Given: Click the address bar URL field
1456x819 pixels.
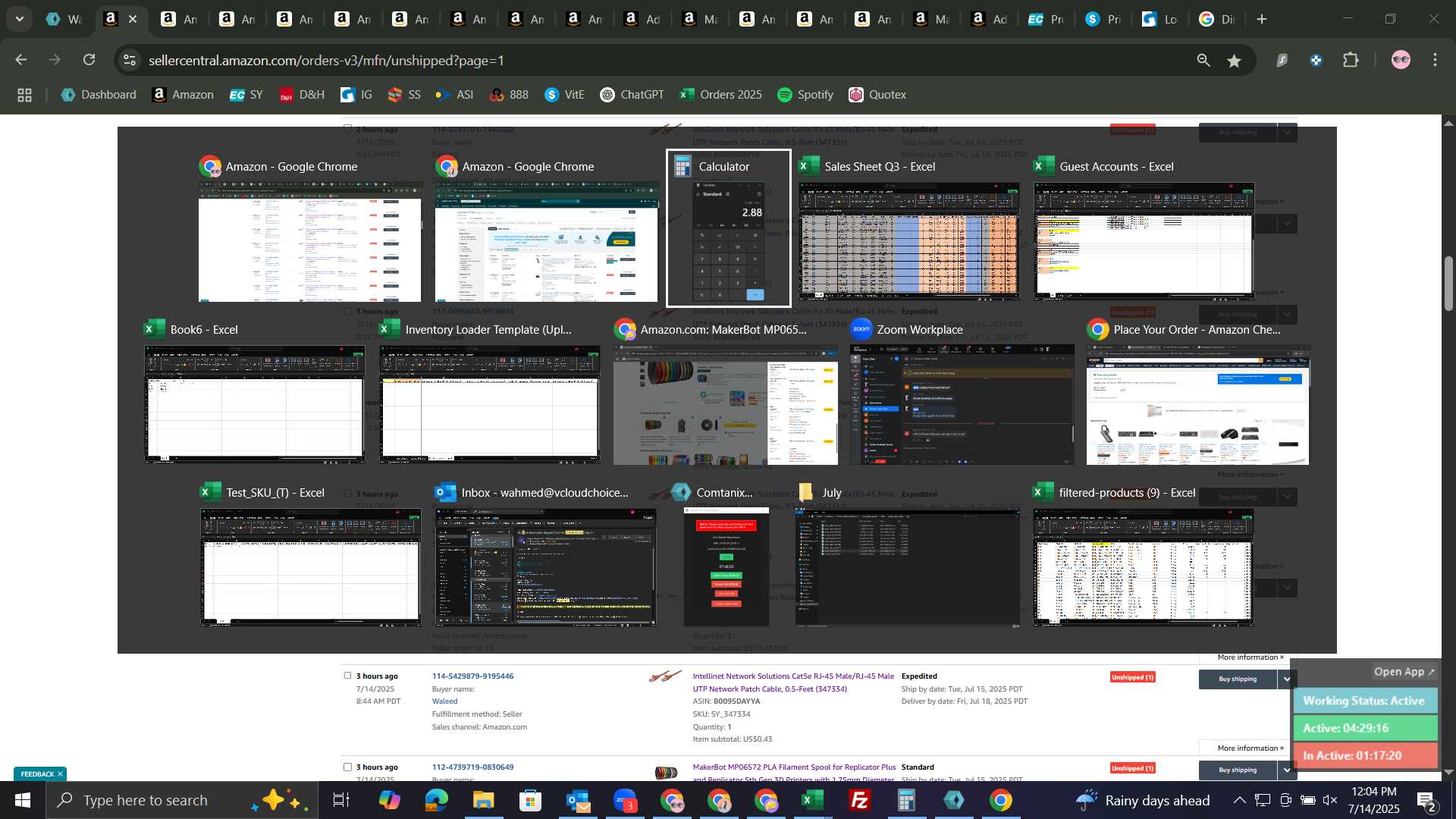Looking at the screenshot, I should tap(660, 60).
